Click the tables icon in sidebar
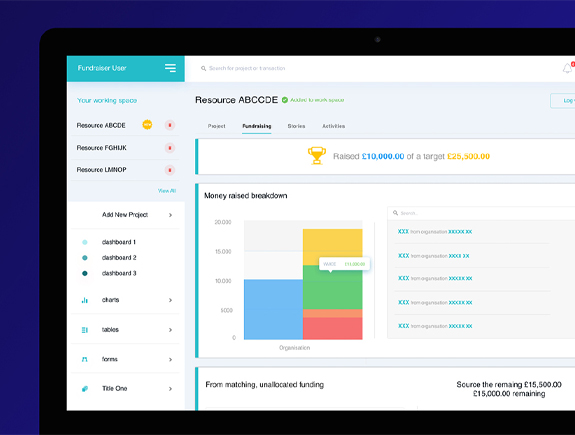Image resolution: width=575 pixels, height=435 pixels. [85, 330]
